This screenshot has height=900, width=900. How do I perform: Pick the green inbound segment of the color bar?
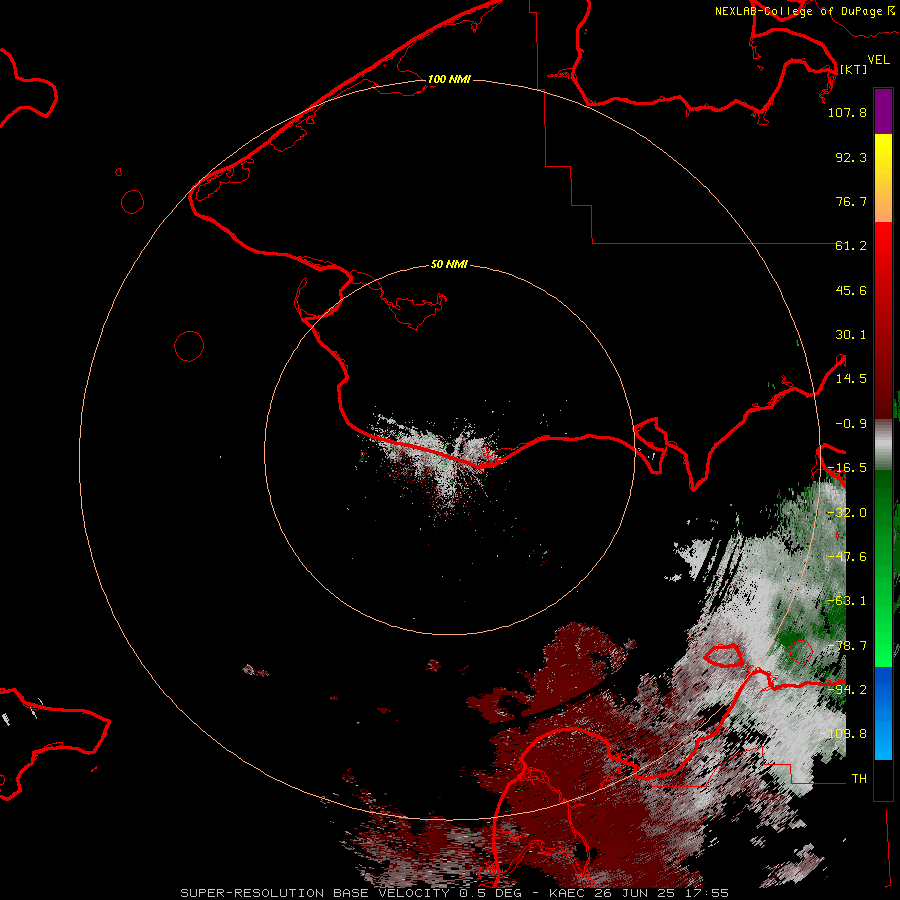point(883,568)
